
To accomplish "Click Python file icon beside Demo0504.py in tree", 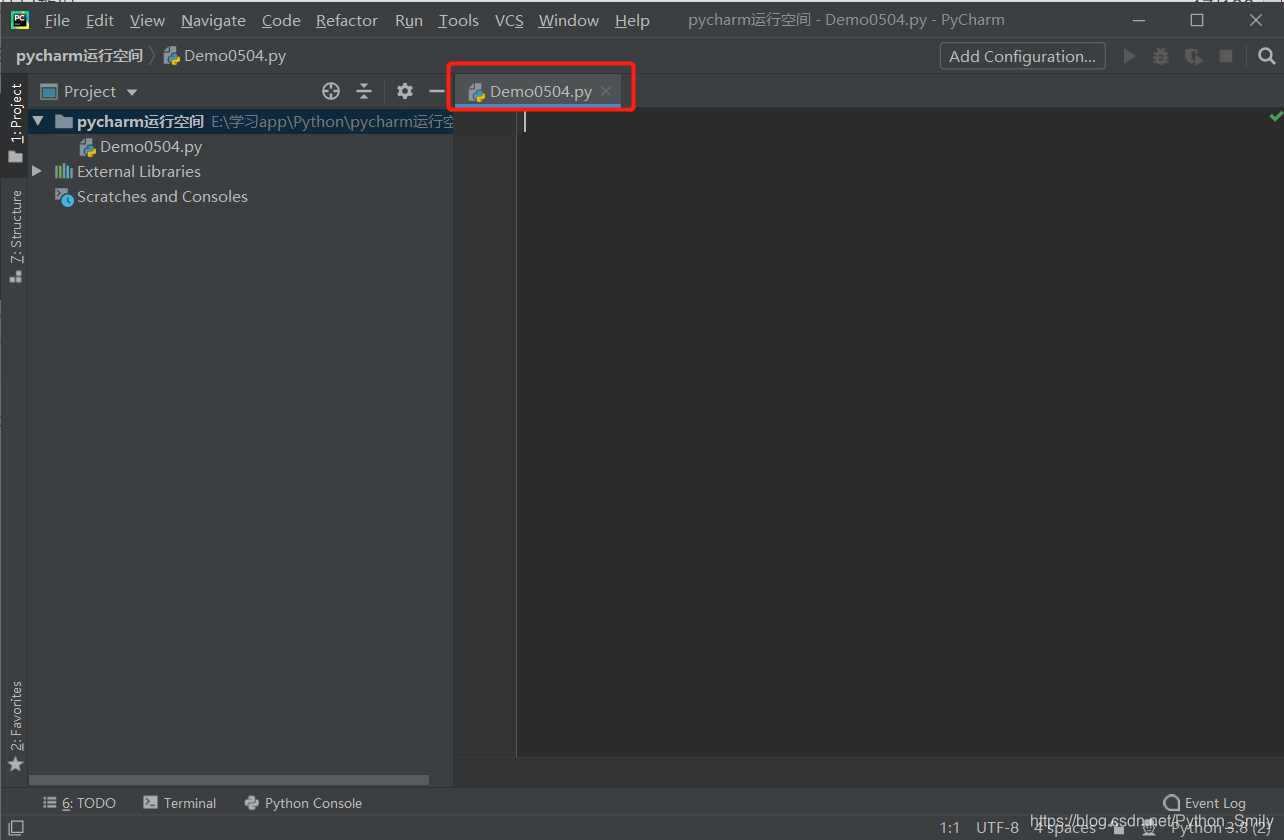I will [x=88, y=147].
